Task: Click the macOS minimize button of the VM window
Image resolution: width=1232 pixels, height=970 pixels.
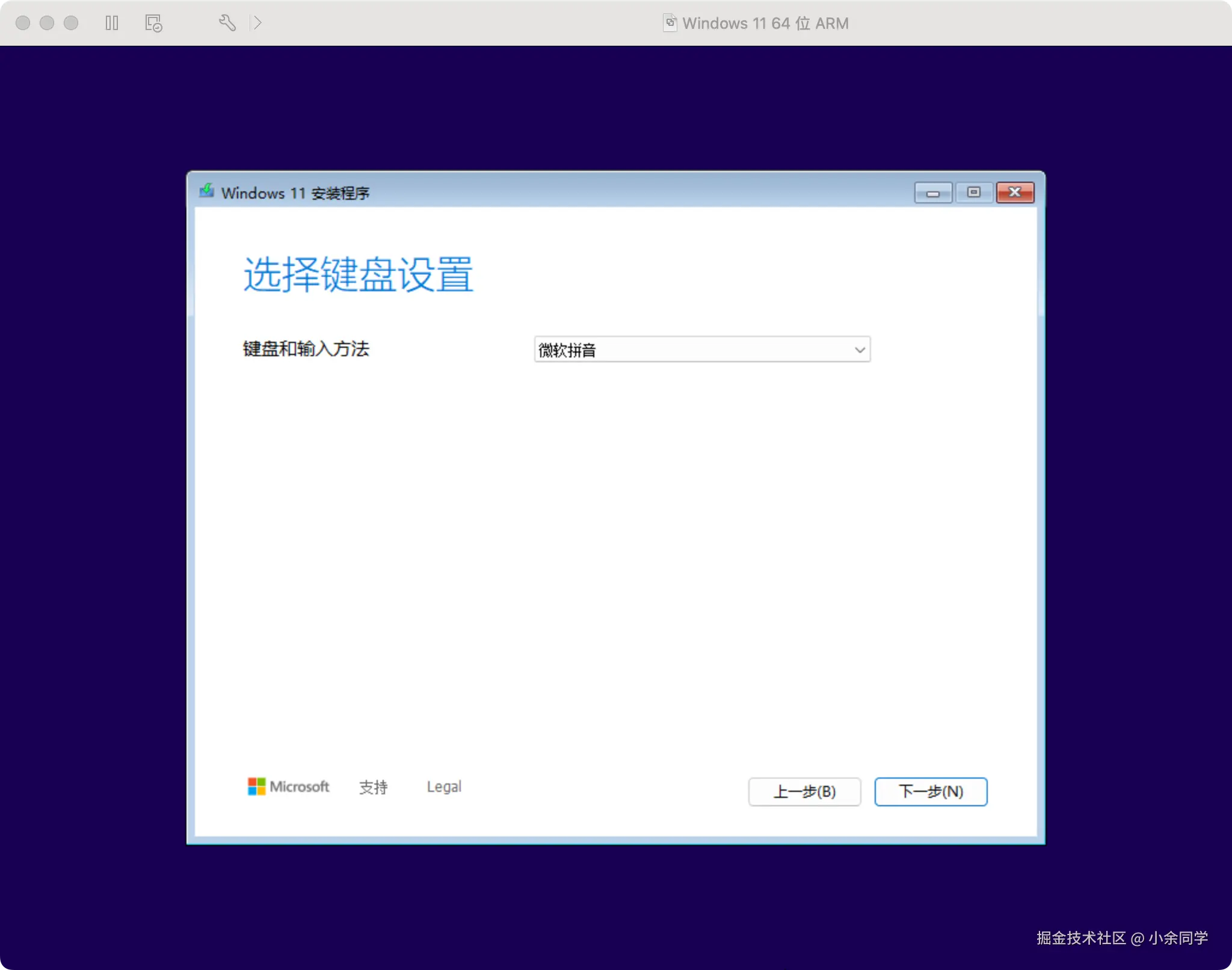Action: click(x=47, y=23)
